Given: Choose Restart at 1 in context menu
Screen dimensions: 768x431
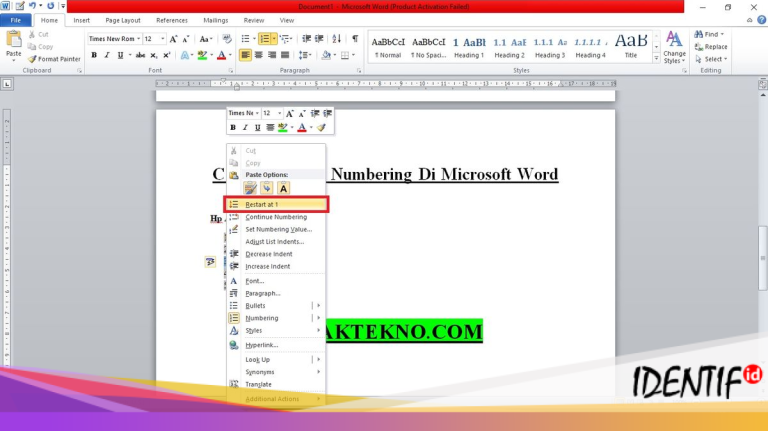Looking at the screenshot, I should (x=276, y=204).
